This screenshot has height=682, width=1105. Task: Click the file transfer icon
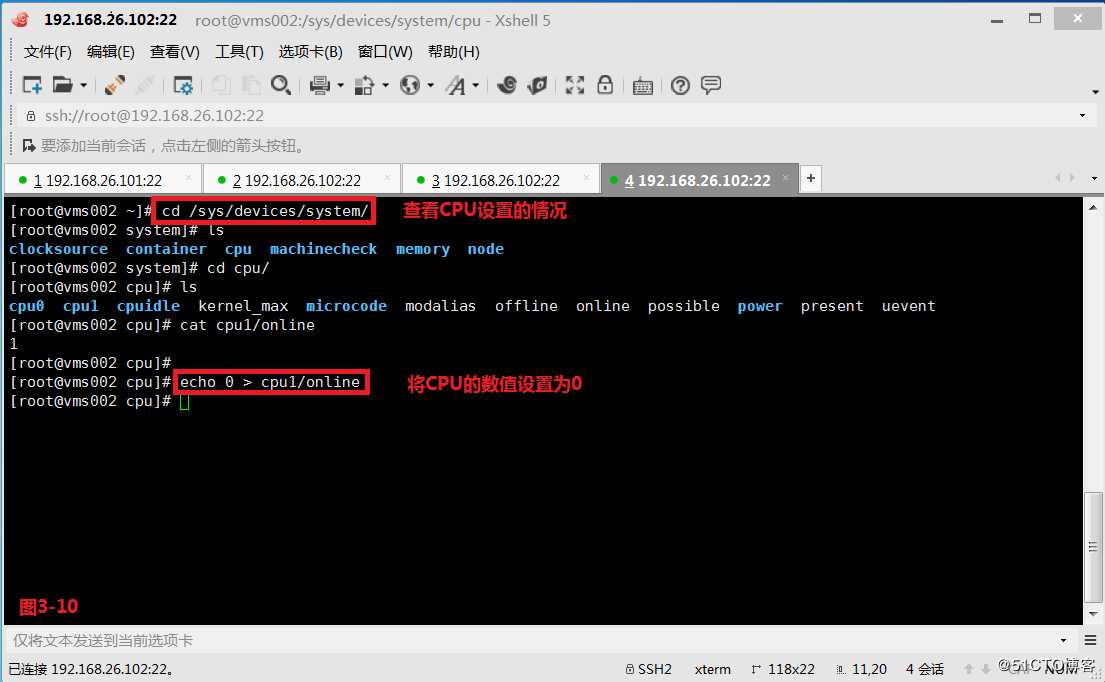click(364, 85)
